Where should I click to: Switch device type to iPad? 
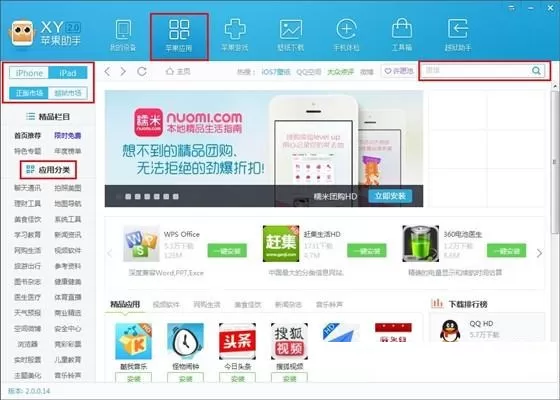point(68,73)
